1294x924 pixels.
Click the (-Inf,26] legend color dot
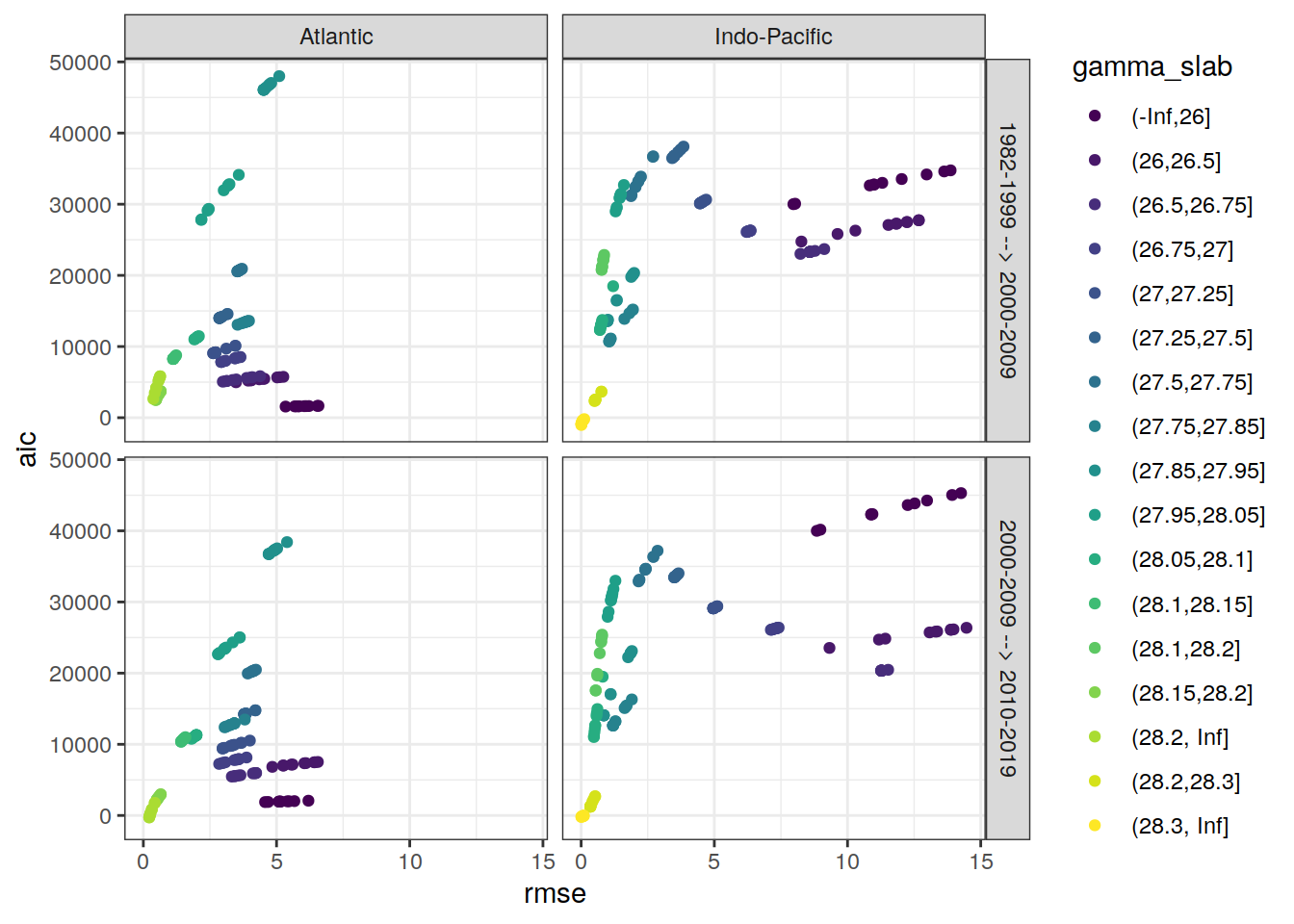pos(1095,116)
